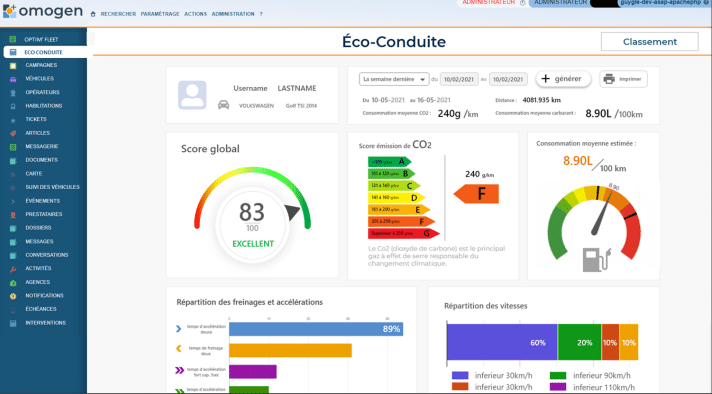Click the Administrateur user badge in header

[x=560, y=3]
